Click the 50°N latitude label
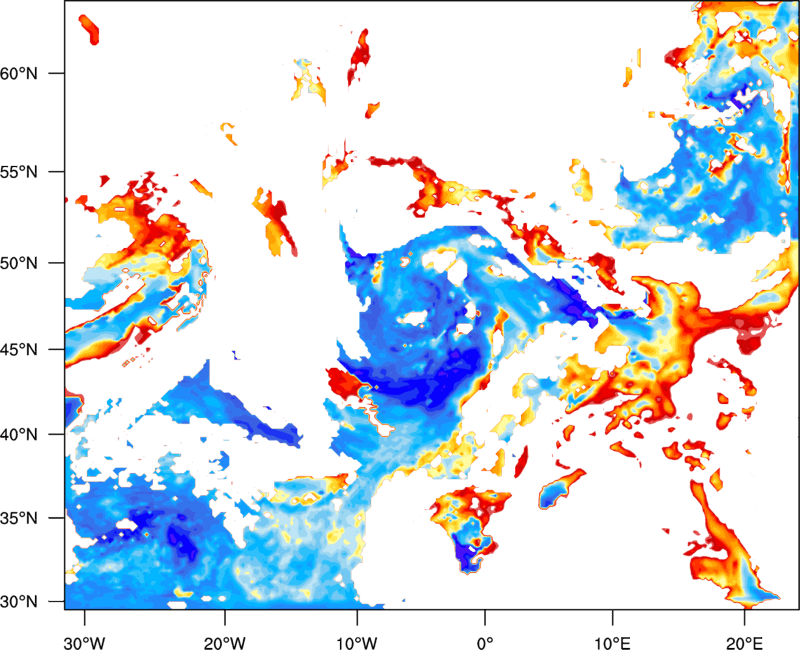Screen dimensions: 800x650 (x=19, y=263)
